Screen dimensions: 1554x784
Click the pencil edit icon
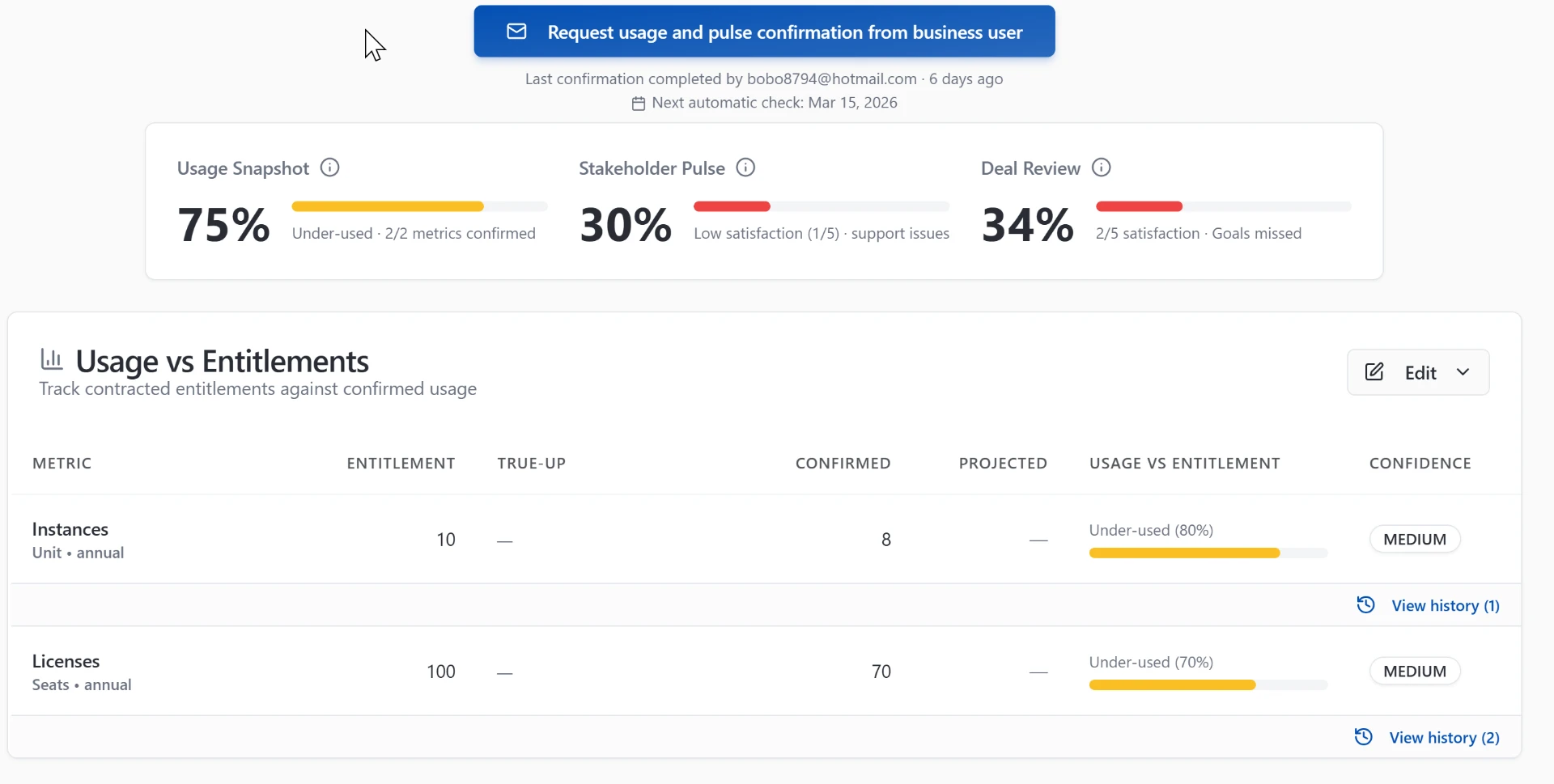pyautogui.click(x=1374, y=372)
